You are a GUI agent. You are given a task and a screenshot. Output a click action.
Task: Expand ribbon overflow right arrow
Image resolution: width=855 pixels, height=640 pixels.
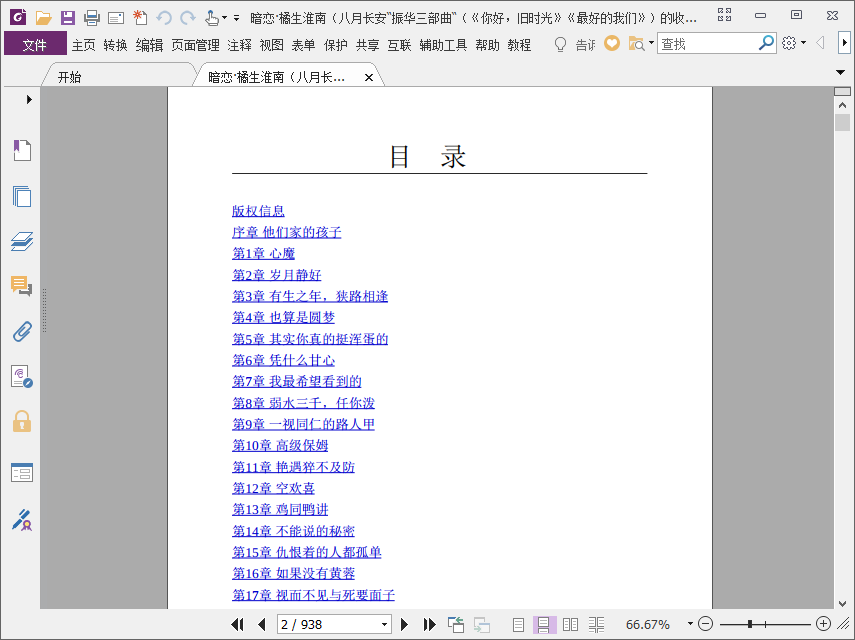(x=844, y=43)
